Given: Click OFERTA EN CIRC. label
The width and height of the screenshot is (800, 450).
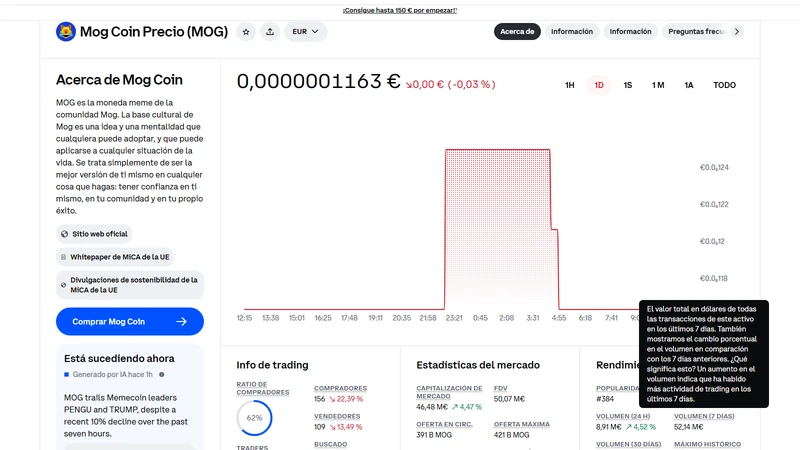Looking at the screenshot, I should click(x=444, y=424).
